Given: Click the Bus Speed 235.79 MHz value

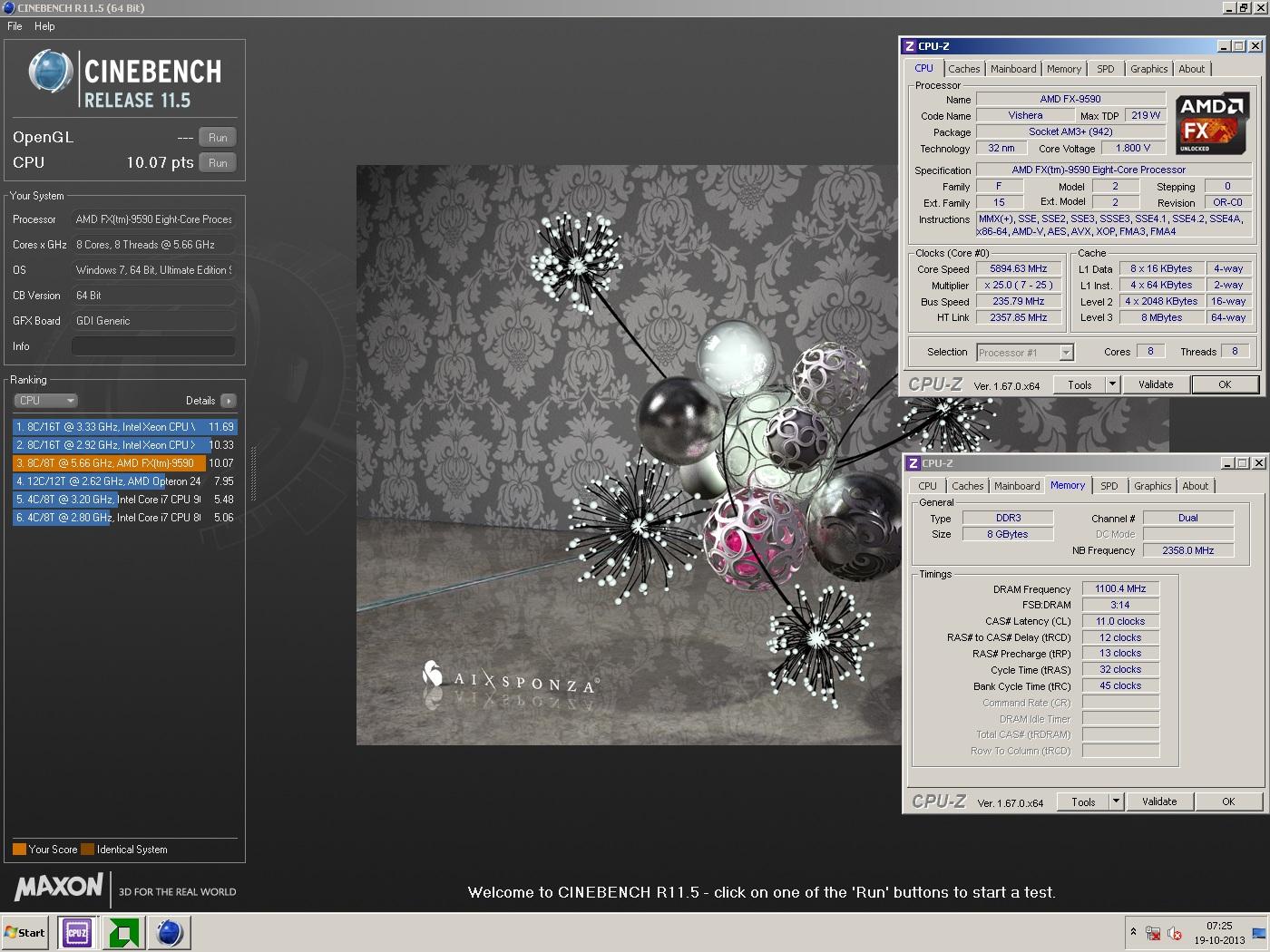Looking at the screenshot, I should pos(1019,302).
